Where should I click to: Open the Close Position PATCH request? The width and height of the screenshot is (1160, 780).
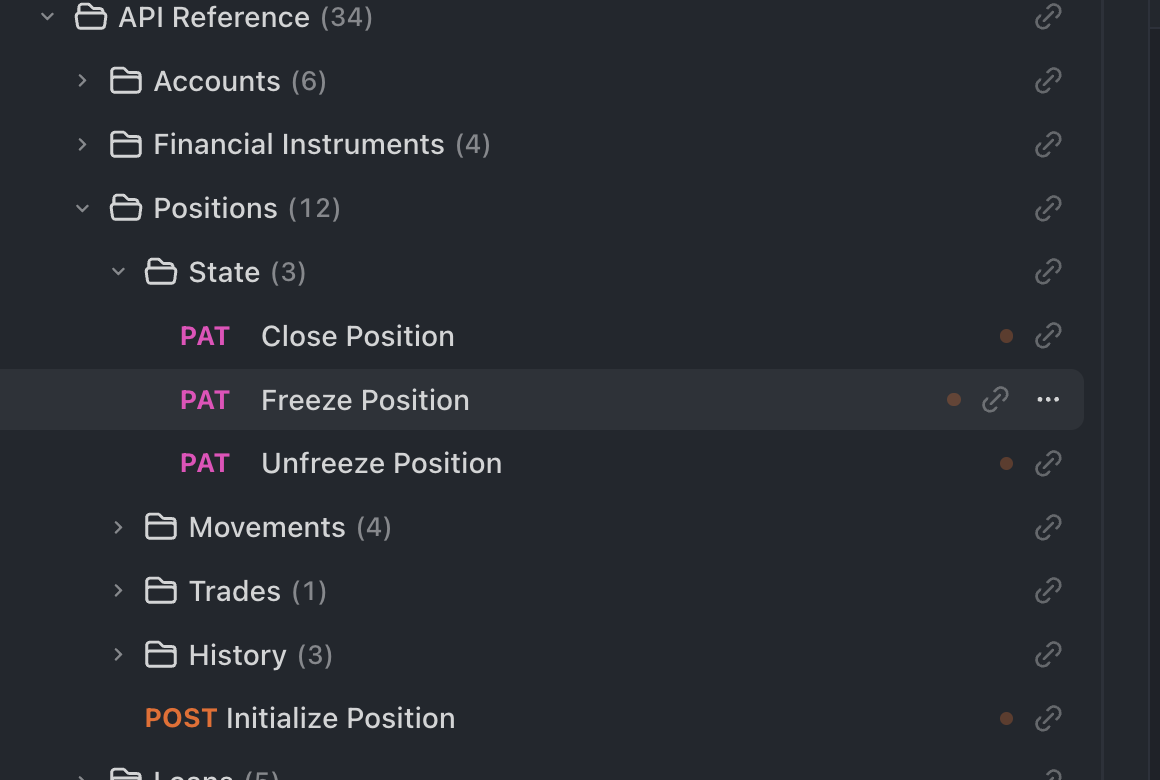pyautogui.click(x=357, y=336)
